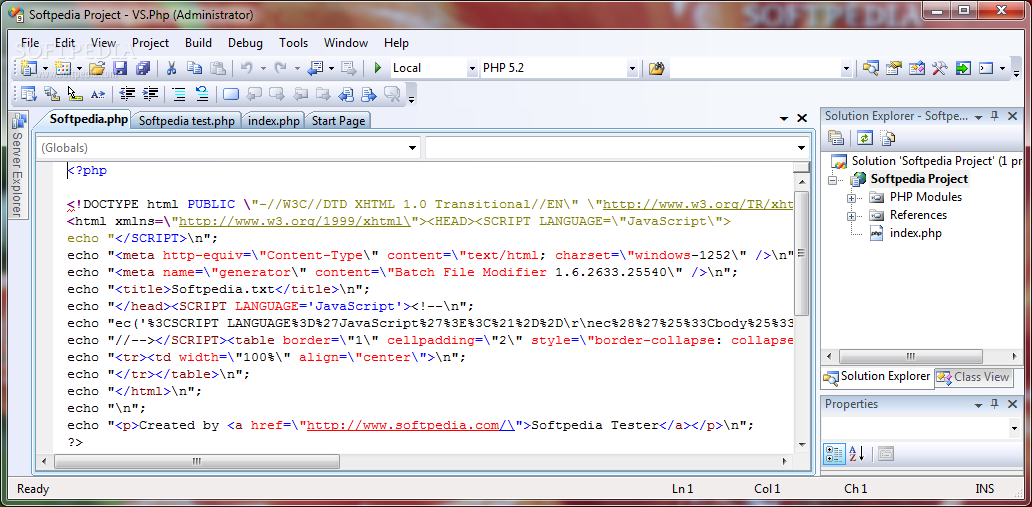Click the Save All icon
1032x507 pixels.
(x=143, y=68)
